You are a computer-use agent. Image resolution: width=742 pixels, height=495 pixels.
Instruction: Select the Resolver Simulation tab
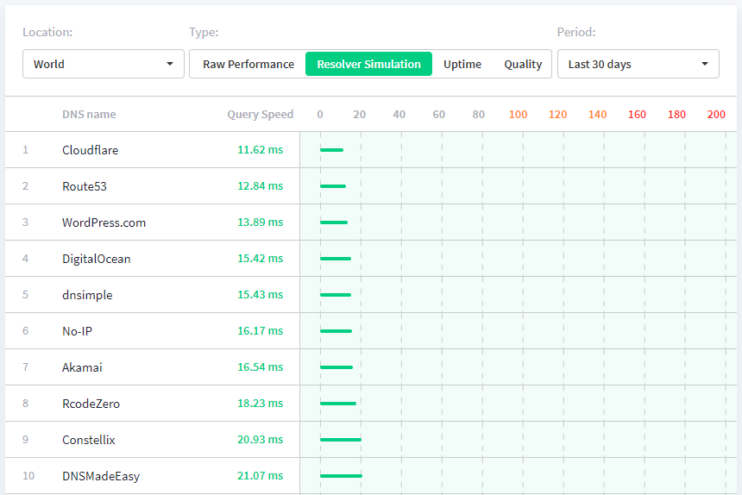(369, 64)
